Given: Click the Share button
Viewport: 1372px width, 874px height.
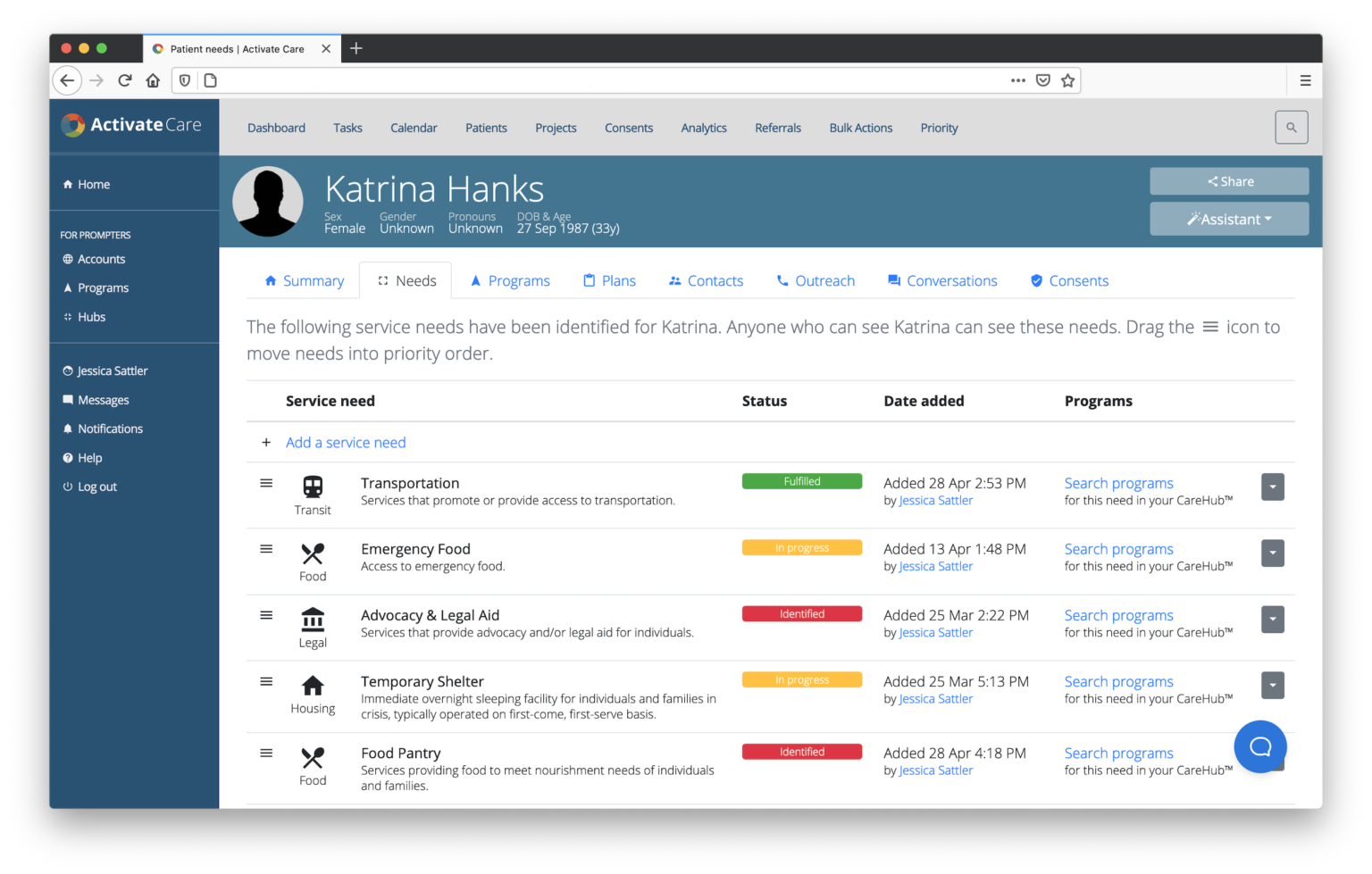Looking at the screenshot, I should coord(1229,181).
